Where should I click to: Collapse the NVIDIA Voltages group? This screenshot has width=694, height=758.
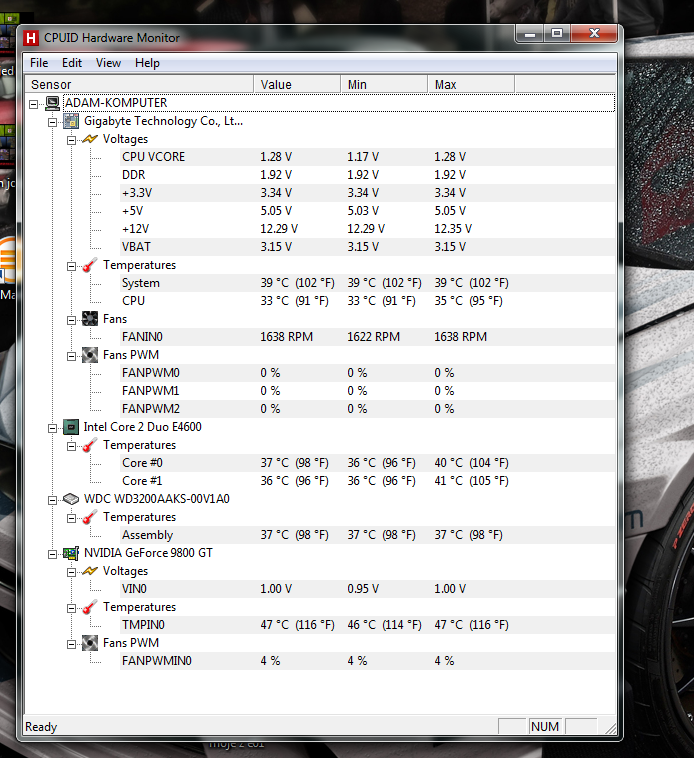[x=71, y=572]
